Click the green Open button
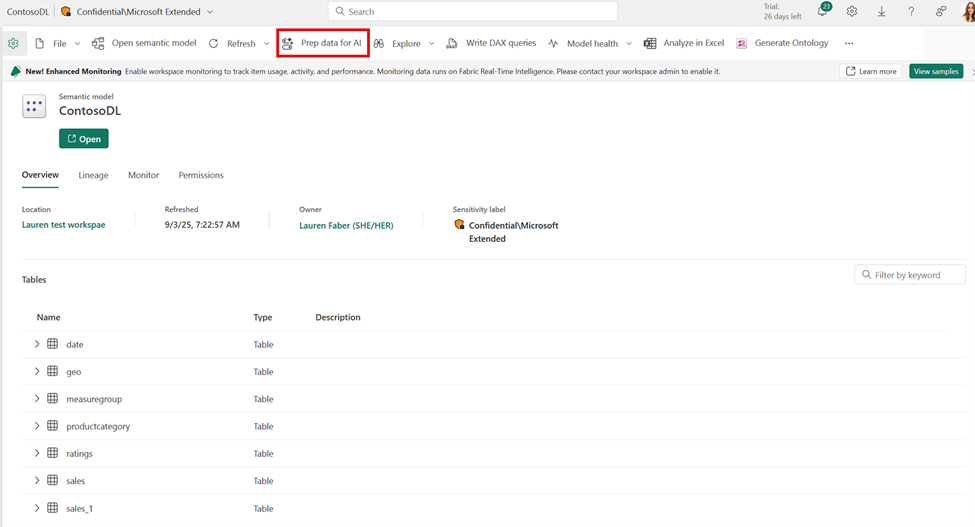Image resolution: width=975 pixels, height=527 pixels. point(84,139)
